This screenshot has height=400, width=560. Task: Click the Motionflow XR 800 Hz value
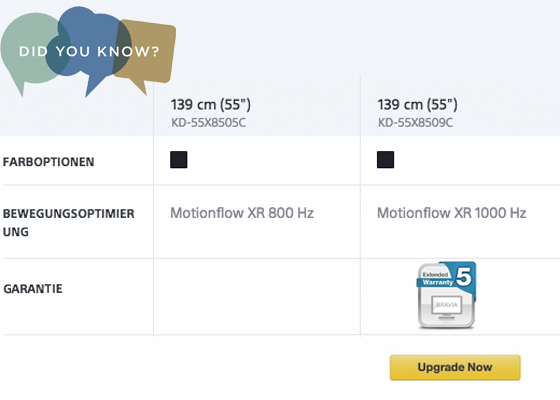[x=242, y=213]
